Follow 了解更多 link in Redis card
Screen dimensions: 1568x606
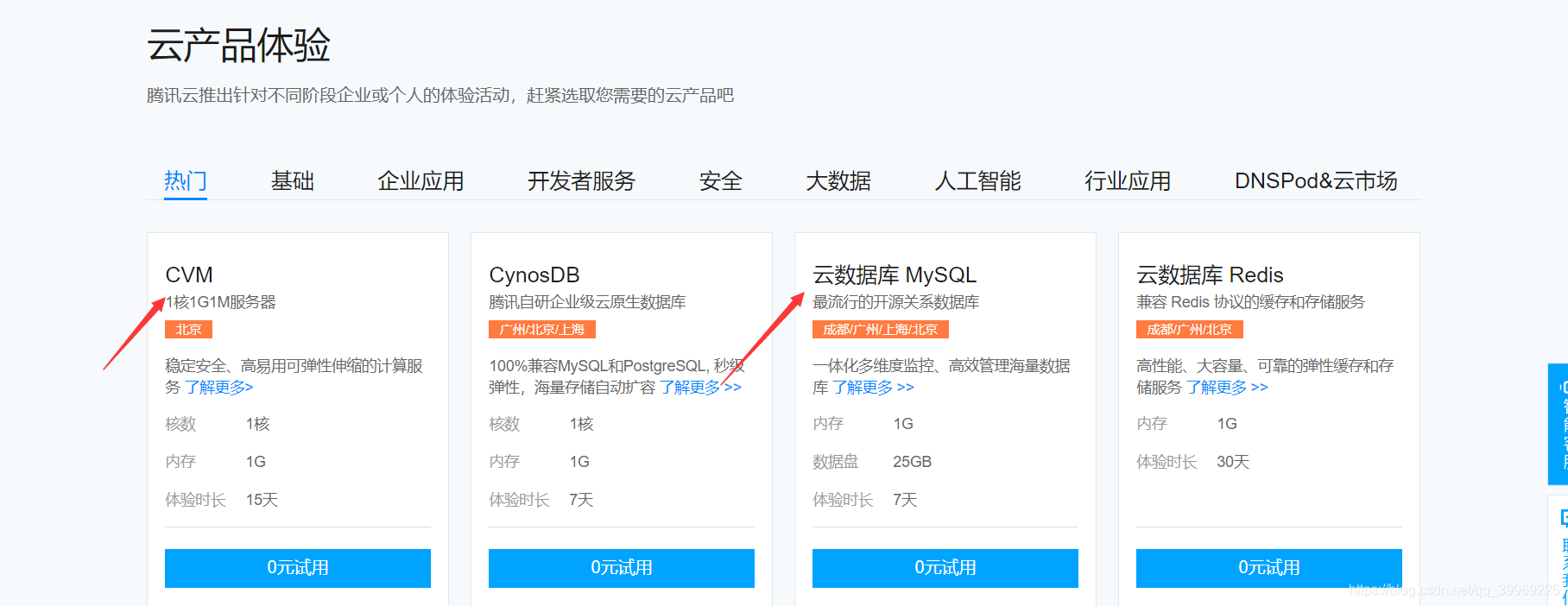[x=1227, y=388]
